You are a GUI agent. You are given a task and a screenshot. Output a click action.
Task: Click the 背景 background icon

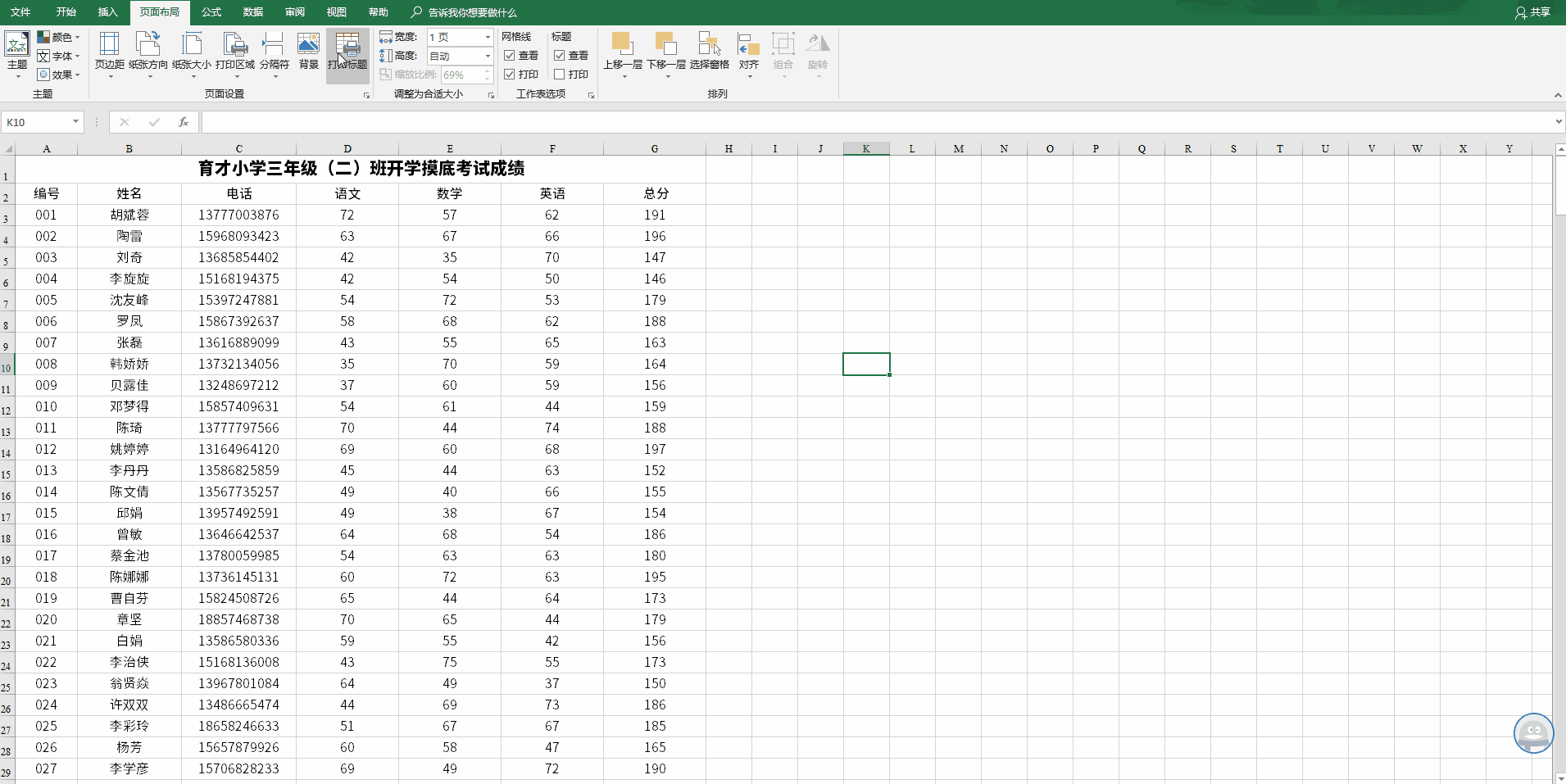[308, 51]
